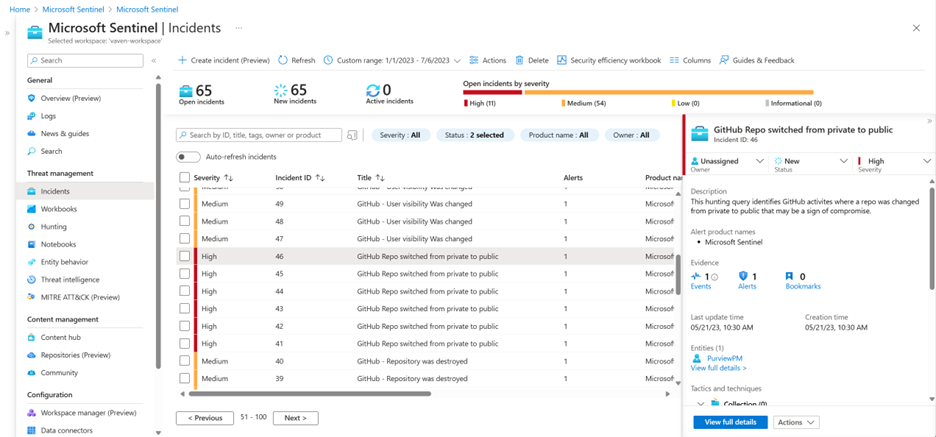The width and height of the screenshot is (936, 437).
Task: Tick checkbox for incident 39
Action: click(184, 378)
